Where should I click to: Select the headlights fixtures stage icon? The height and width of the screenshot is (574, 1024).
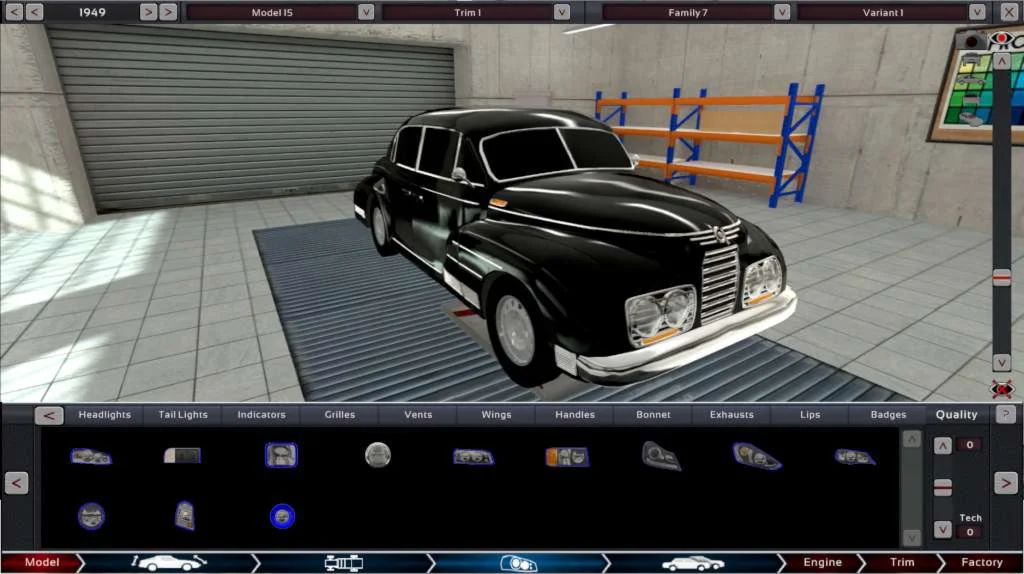(519, 563)
